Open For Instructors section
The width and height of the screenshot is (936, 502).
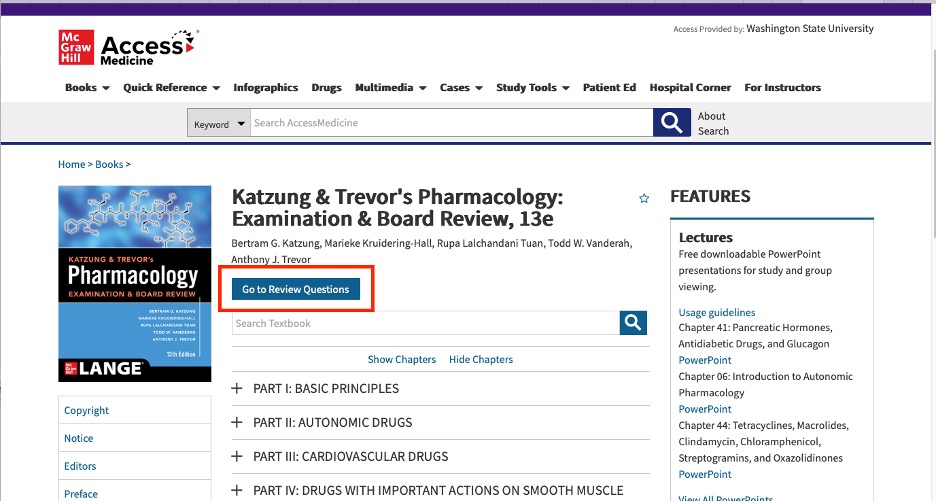[x=783, y=88]
